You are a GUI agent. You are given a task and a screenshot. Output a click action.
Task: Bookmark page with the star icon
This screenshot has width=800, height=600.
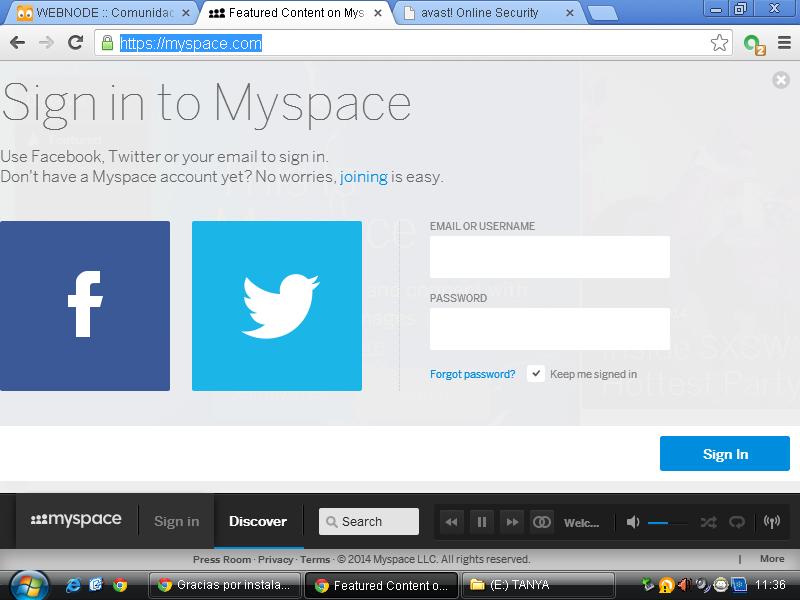tap(719, 43)
